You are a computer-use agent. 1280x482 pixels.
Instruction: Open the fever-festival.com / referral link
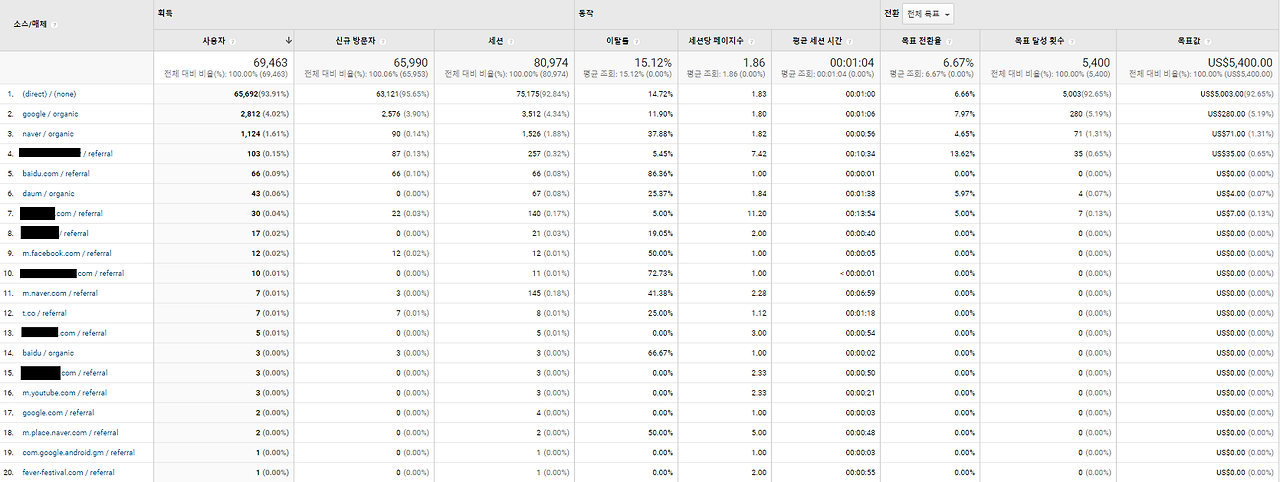pyautogui.click(x=68, y=472)
